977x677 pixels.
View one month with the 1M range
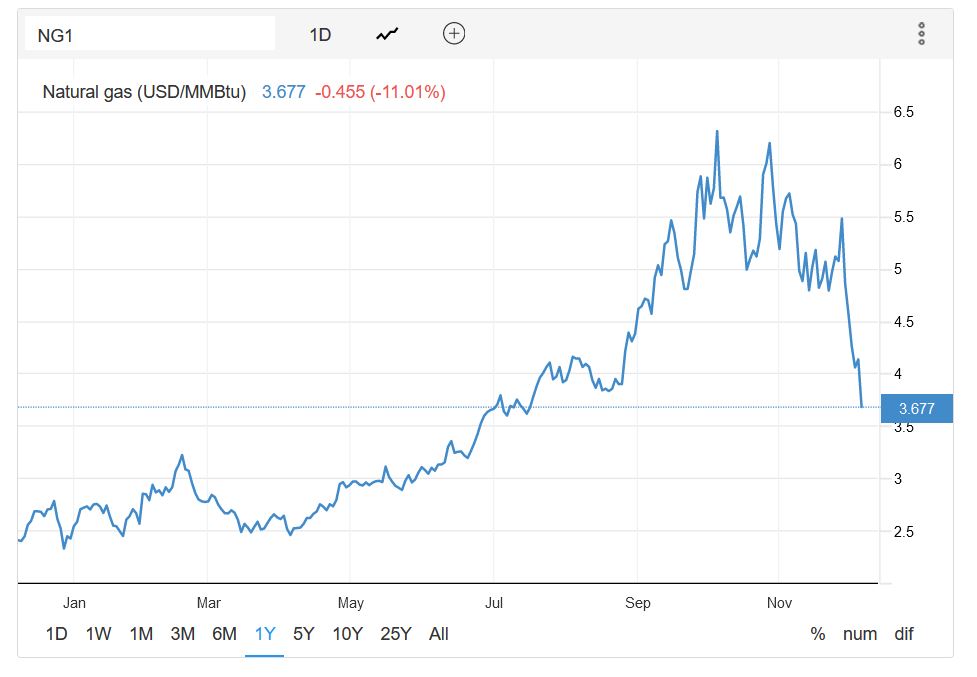[x=141, y=634]
